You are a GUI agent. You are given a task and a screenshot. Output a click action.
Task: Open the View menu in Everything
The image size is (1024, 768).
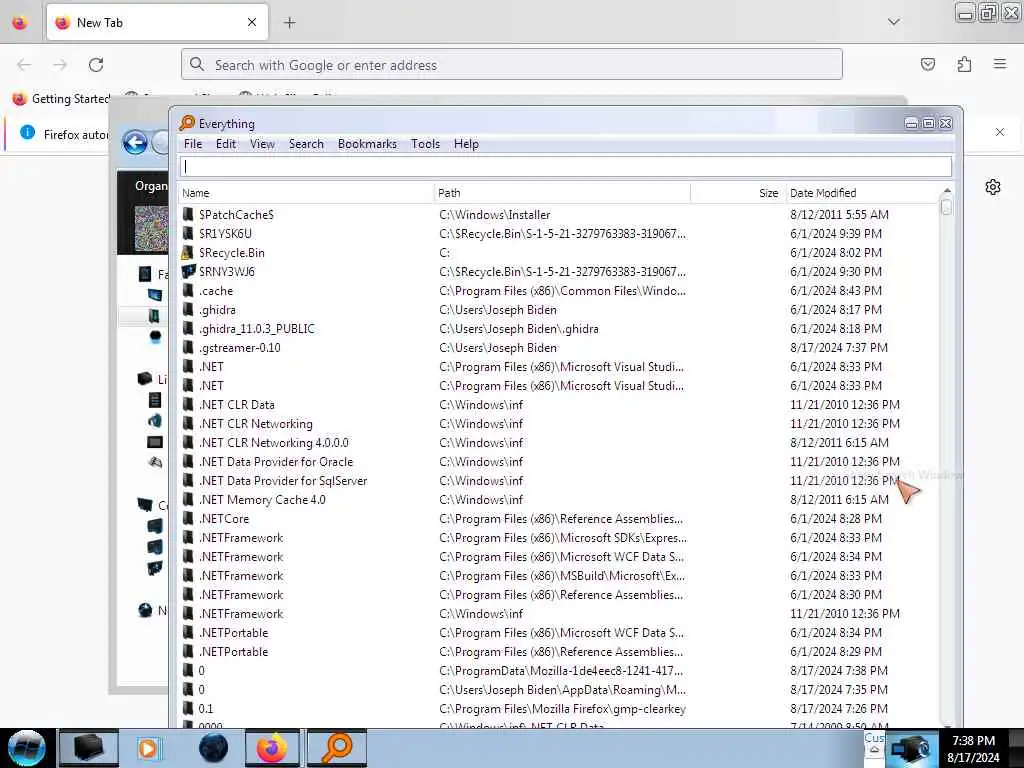[262, 144]
